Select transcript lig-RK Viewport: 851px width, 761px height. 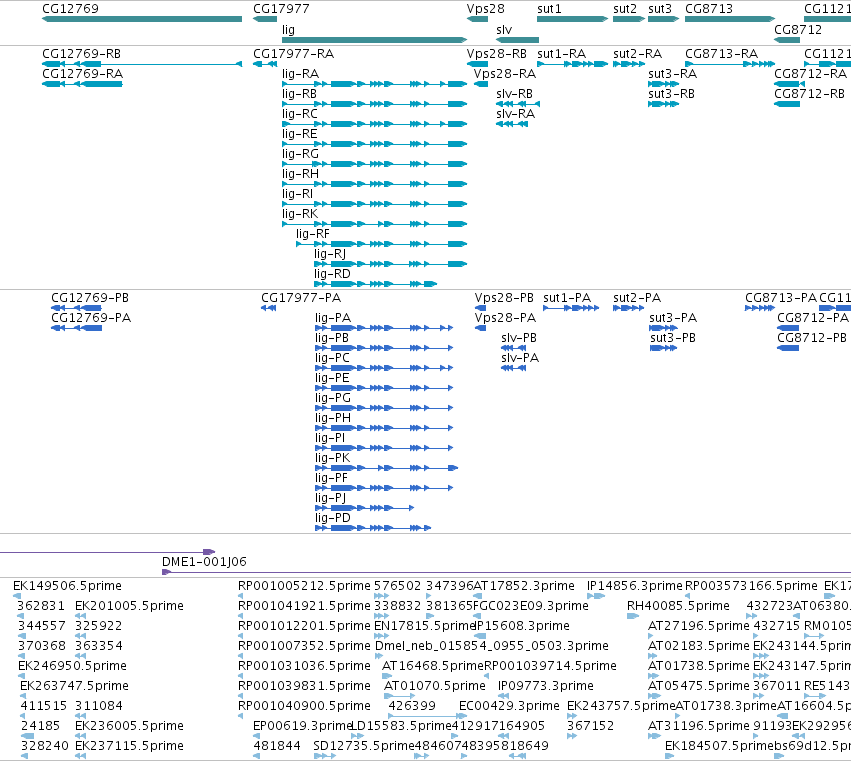pos(374,224)
